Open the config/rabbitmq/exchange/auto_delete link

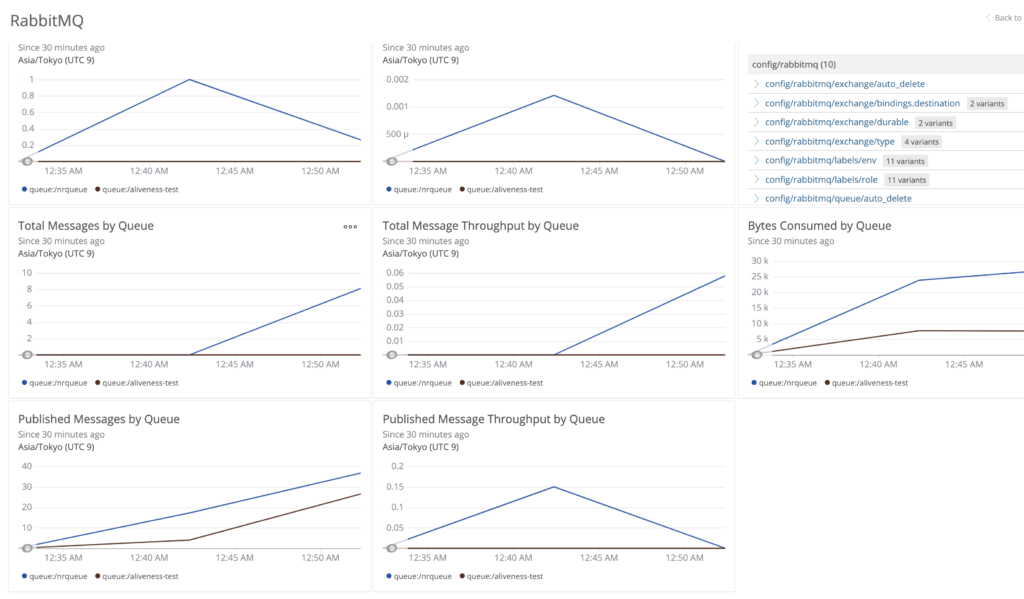(844, 84)
